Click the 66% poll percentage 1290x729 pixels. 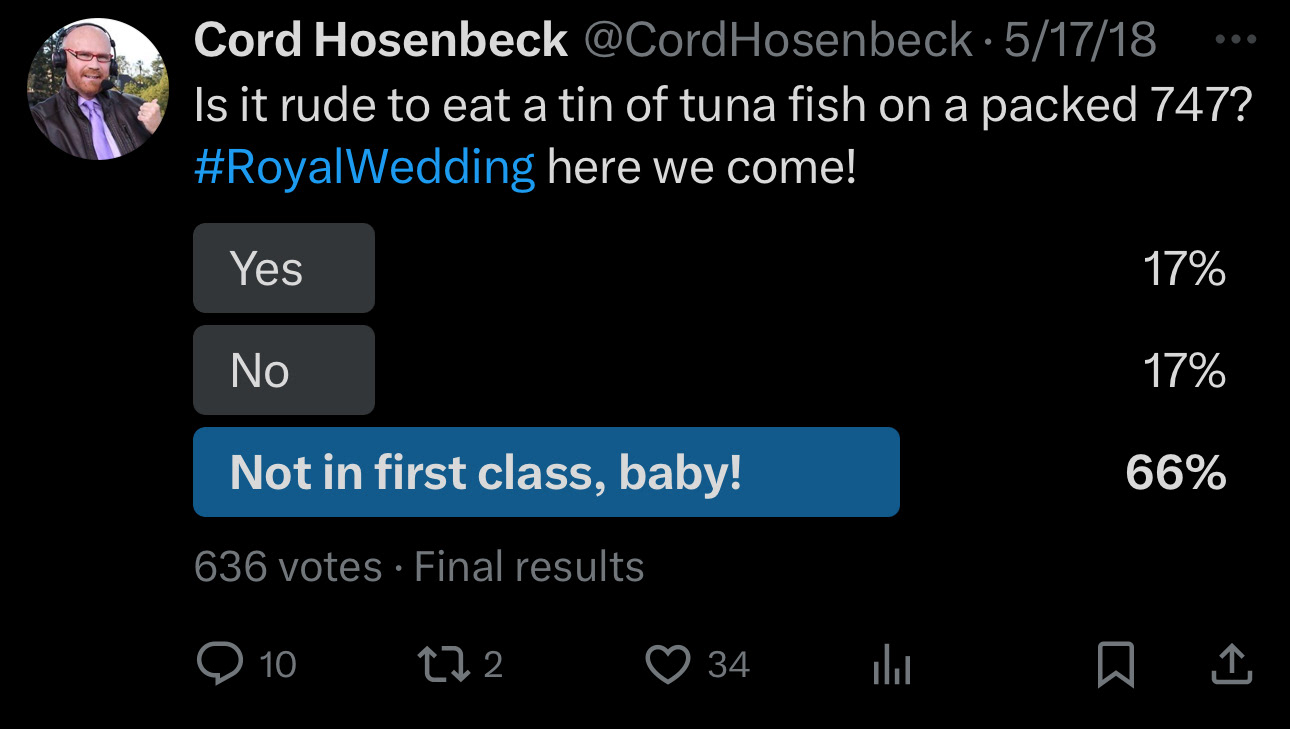pyautogui.click(x=1175, y=472)
